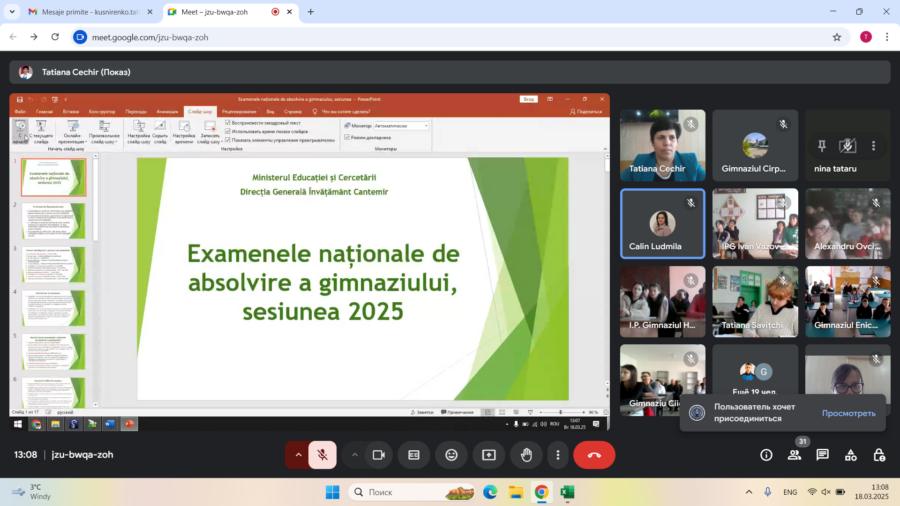
Task: Unmute the microphone
Action: pyautogui.click(x=322, y=455)
